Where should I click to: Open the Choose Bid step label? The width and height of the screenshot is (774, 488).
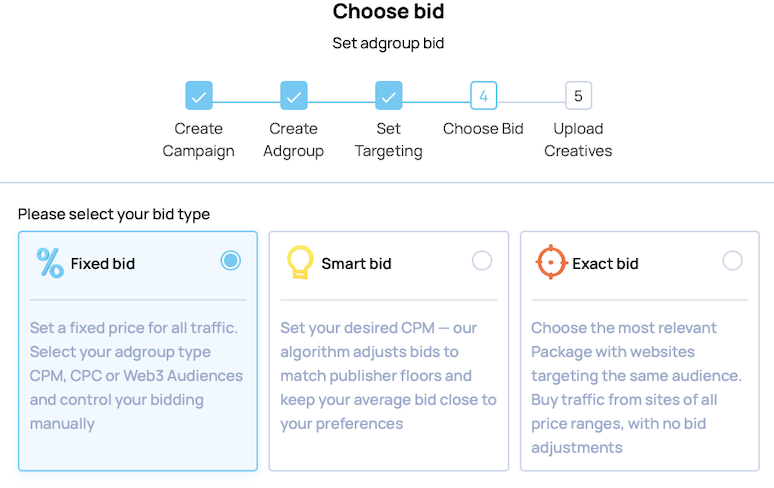click(x=484, y=129)
